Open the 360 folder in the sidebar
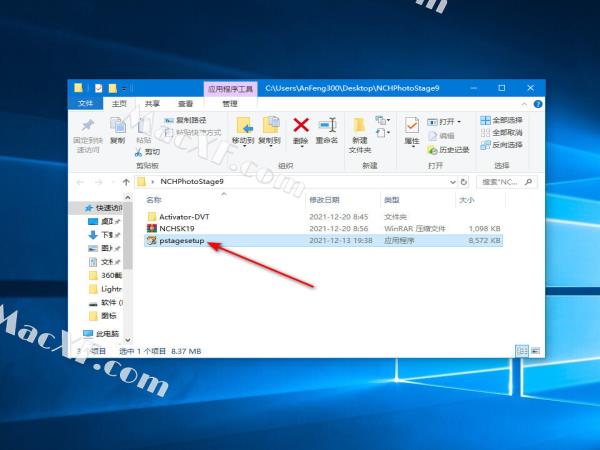This screenshot has width=600, height=450. (105, 275)
